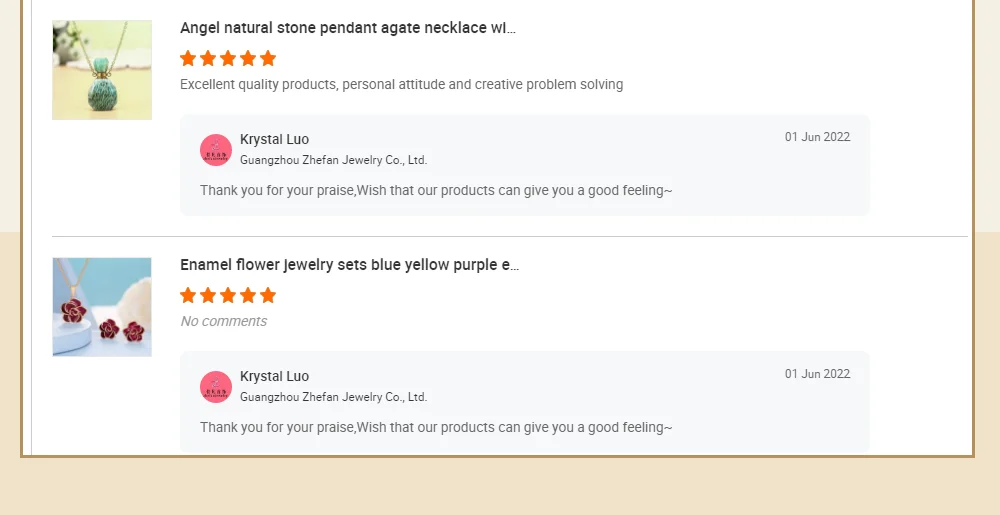Click the "No comments" italic text
This screenshot has height=515, width=1000.
tap(223, 321)
